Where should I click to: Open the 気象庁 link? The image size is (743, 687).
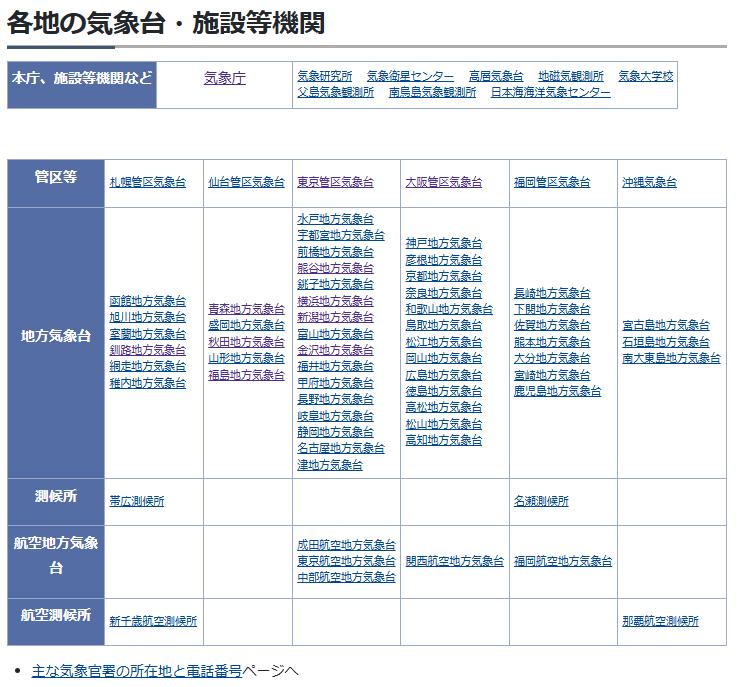pos(225,78)
